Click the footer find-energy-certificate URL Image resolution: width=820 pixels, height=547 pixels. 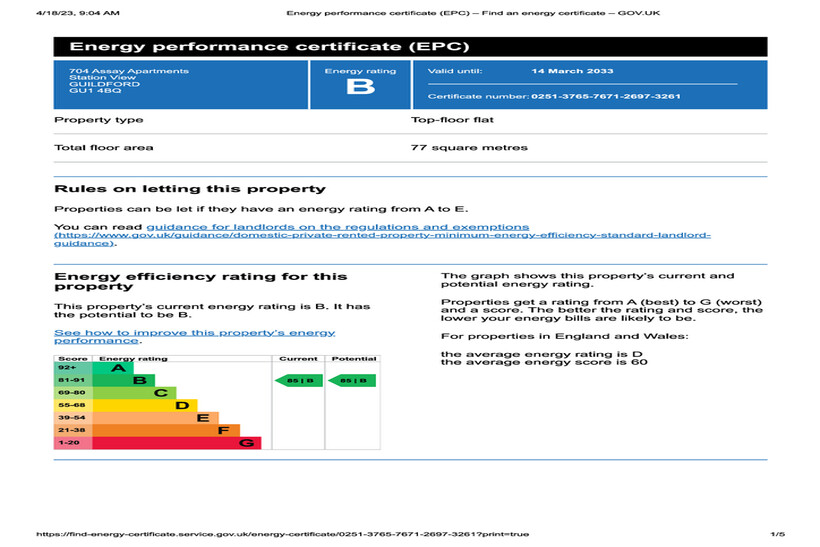click(x=282, y=534)
